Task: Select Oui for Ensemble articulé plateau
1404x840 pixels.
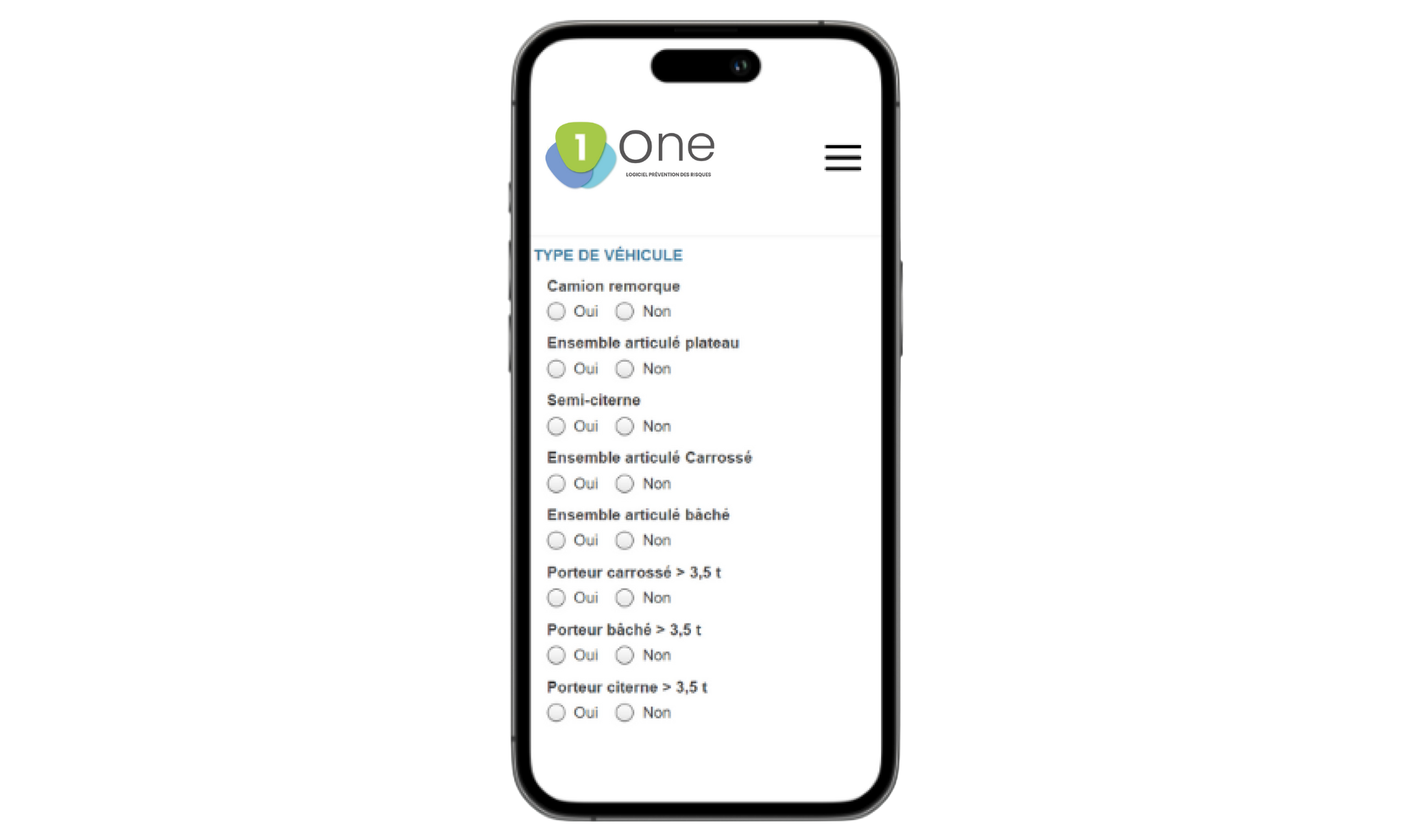Action: click(x=555, y=368)
